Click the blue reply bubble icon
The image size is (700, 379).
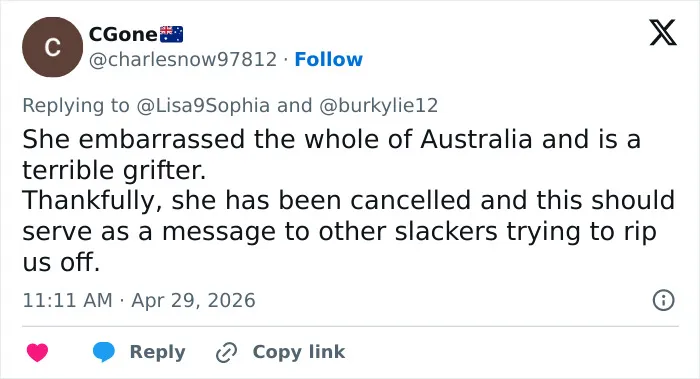[104, 352]
